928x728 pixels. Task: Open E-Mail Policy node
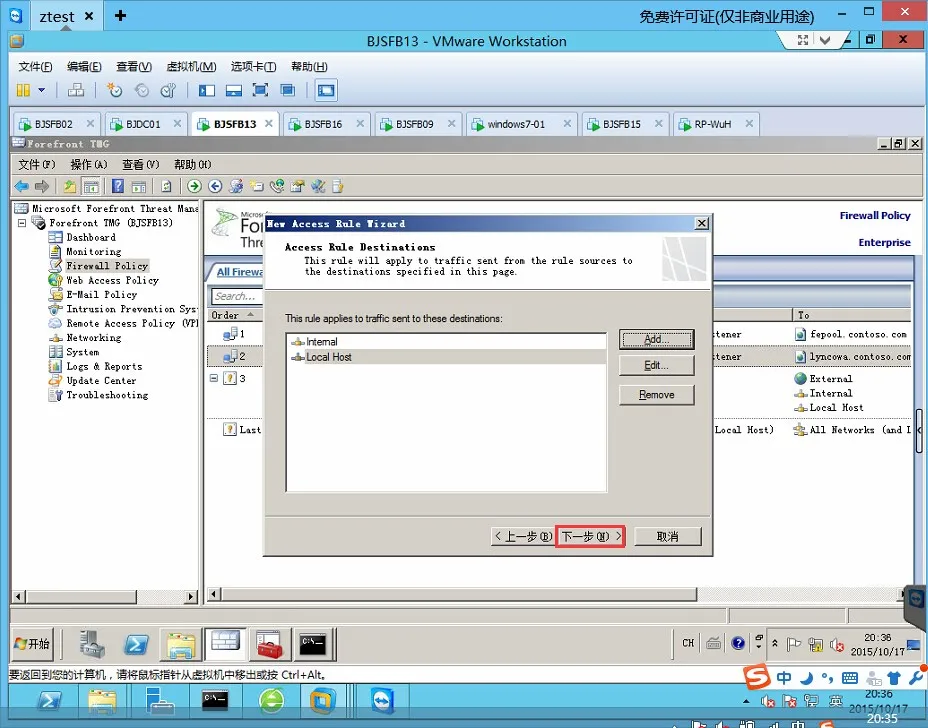point(101,294)
